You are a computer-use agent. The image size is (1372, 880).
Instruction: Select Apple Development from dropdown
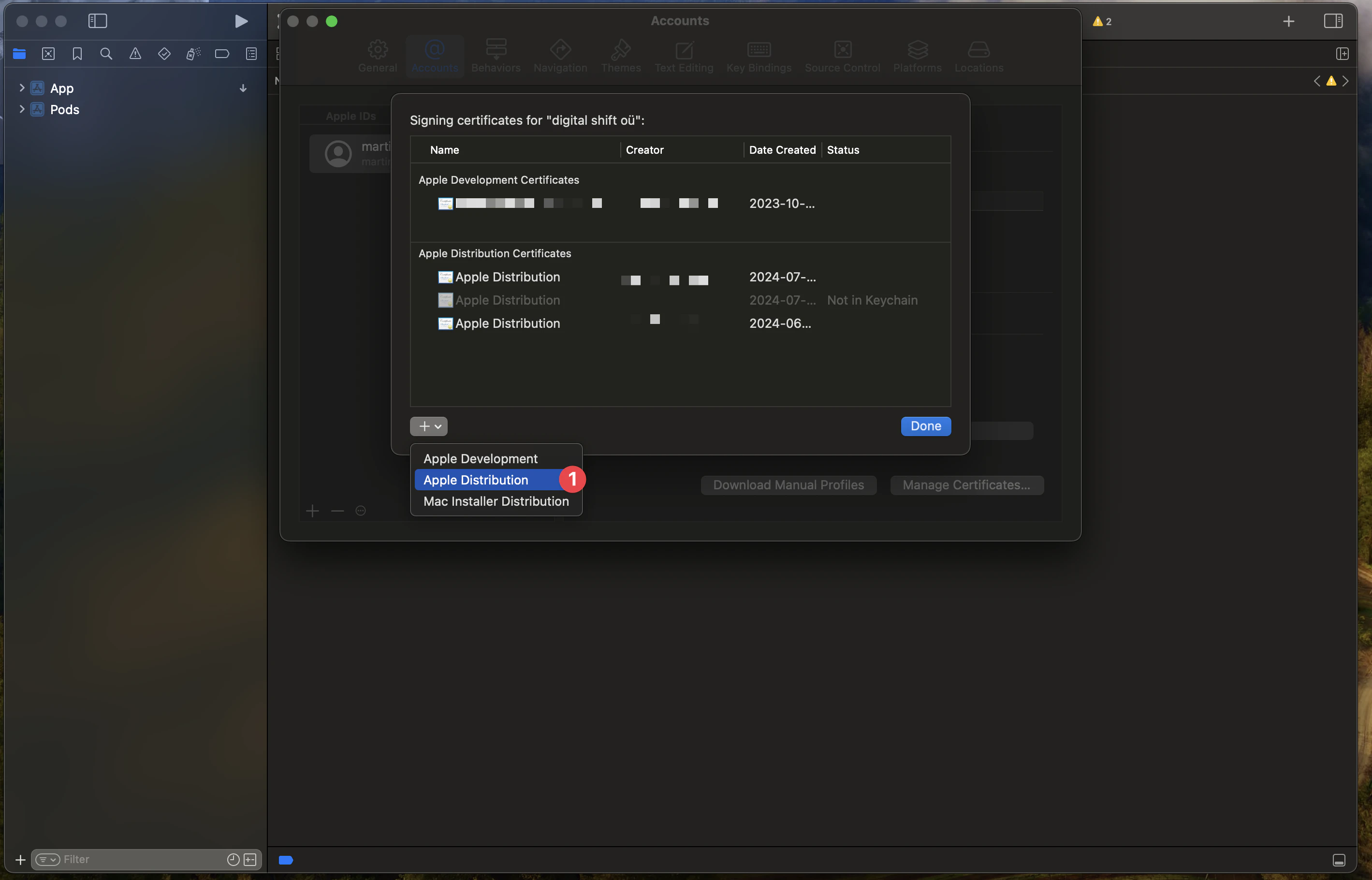(480, 458)
